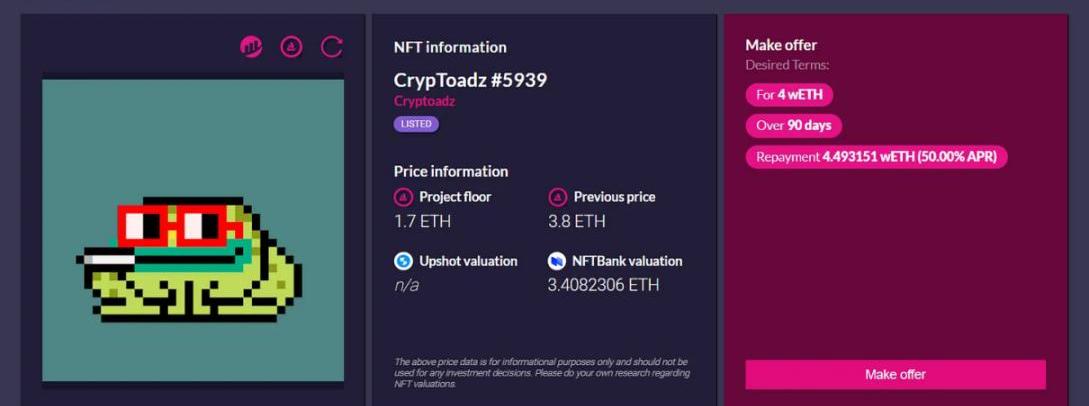
Task: Click the Upshot valuation logo
Action: click(x=403, y=261)
